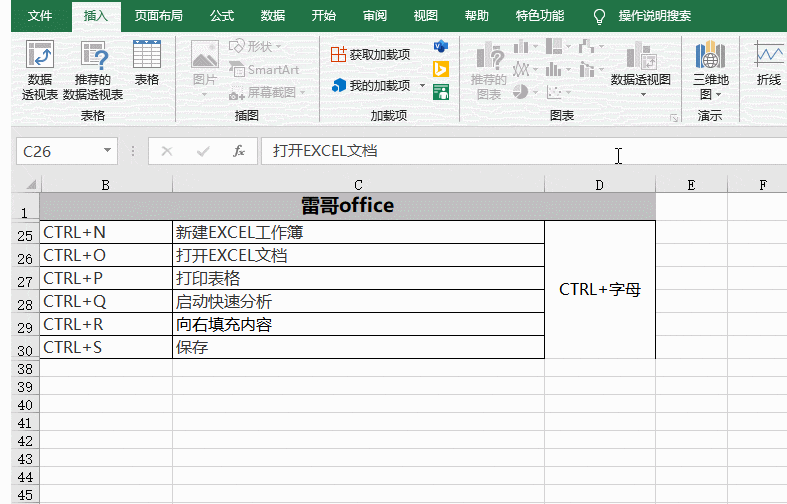Expand the 数据透视图 dropdown arrow
Image resolution: width=787 pixels, height=504 pixels.
pos(643,94)
